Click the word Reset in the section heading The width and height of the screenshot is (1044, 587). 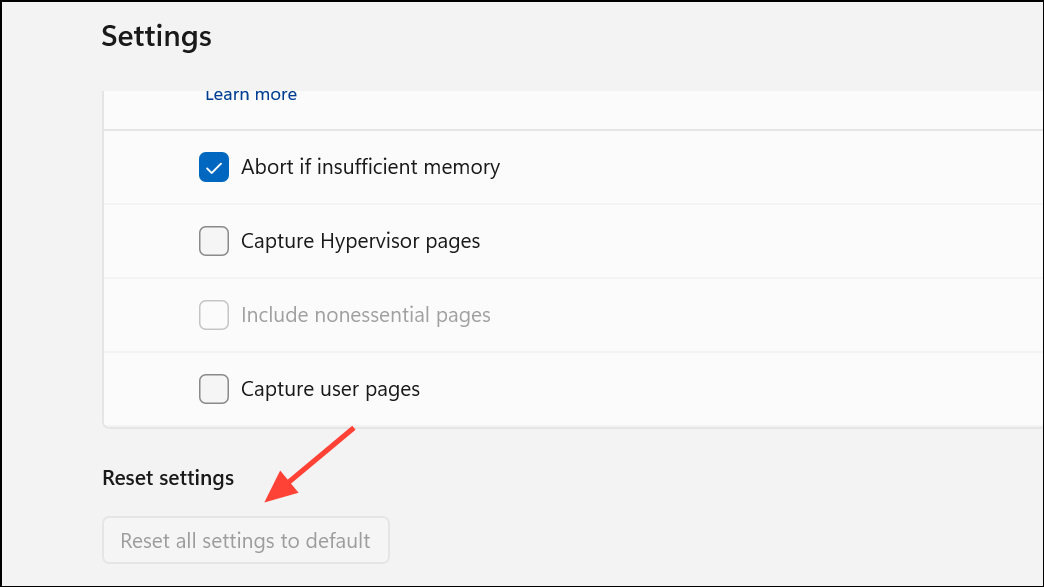pos(128,478)
